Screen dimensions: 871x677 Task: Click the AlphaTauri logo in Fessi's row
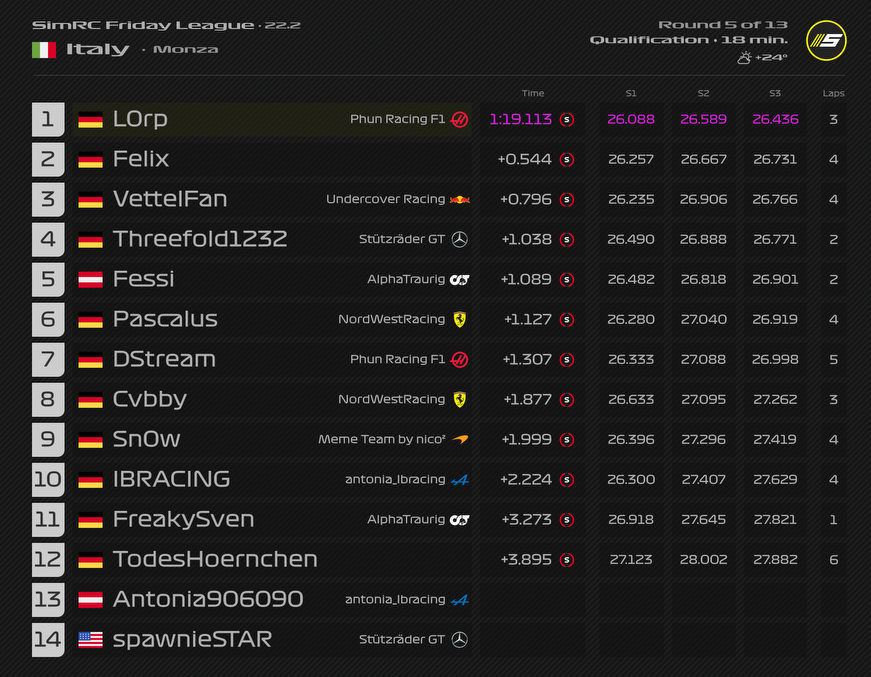point(459,279)
